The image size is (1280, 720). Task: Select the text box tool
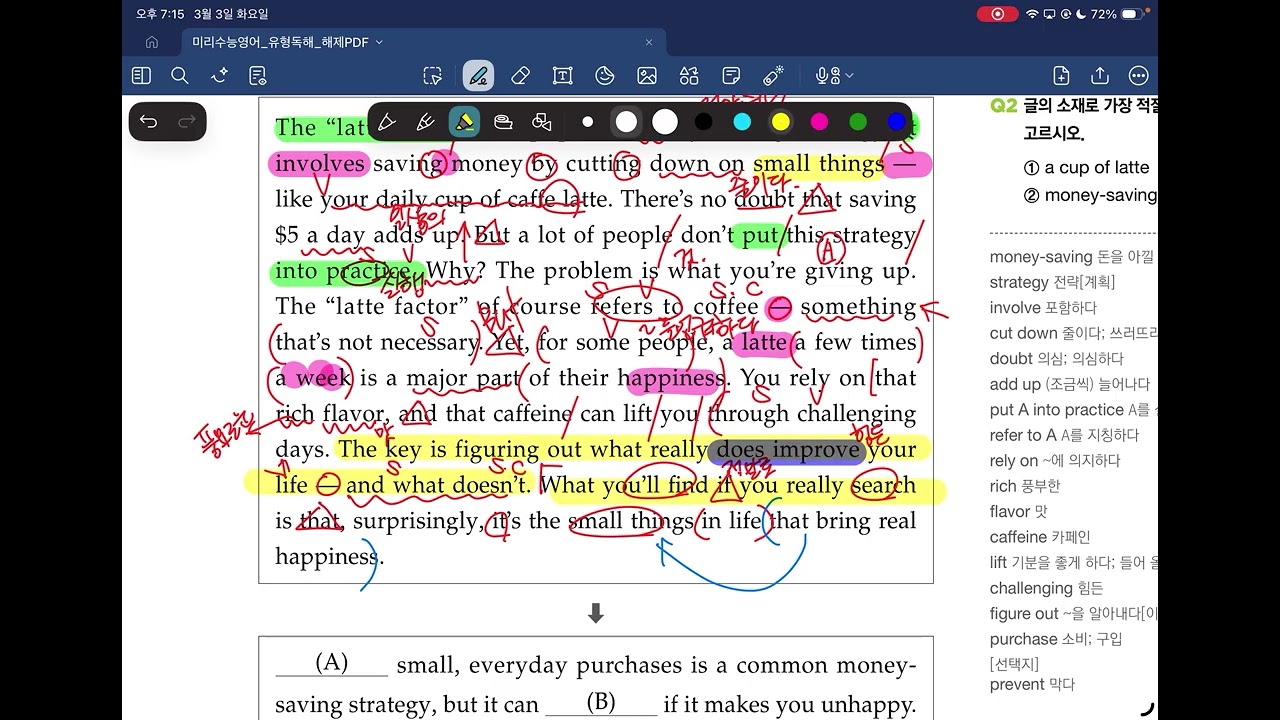coord(562,75)
